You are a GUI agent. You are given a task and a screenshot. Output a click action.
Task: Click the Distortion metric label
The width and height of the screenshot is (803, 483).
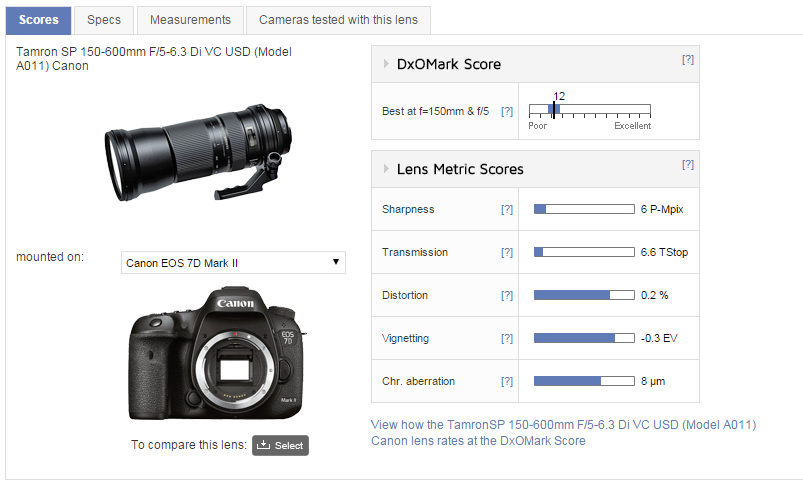click(x=405, y=295)
